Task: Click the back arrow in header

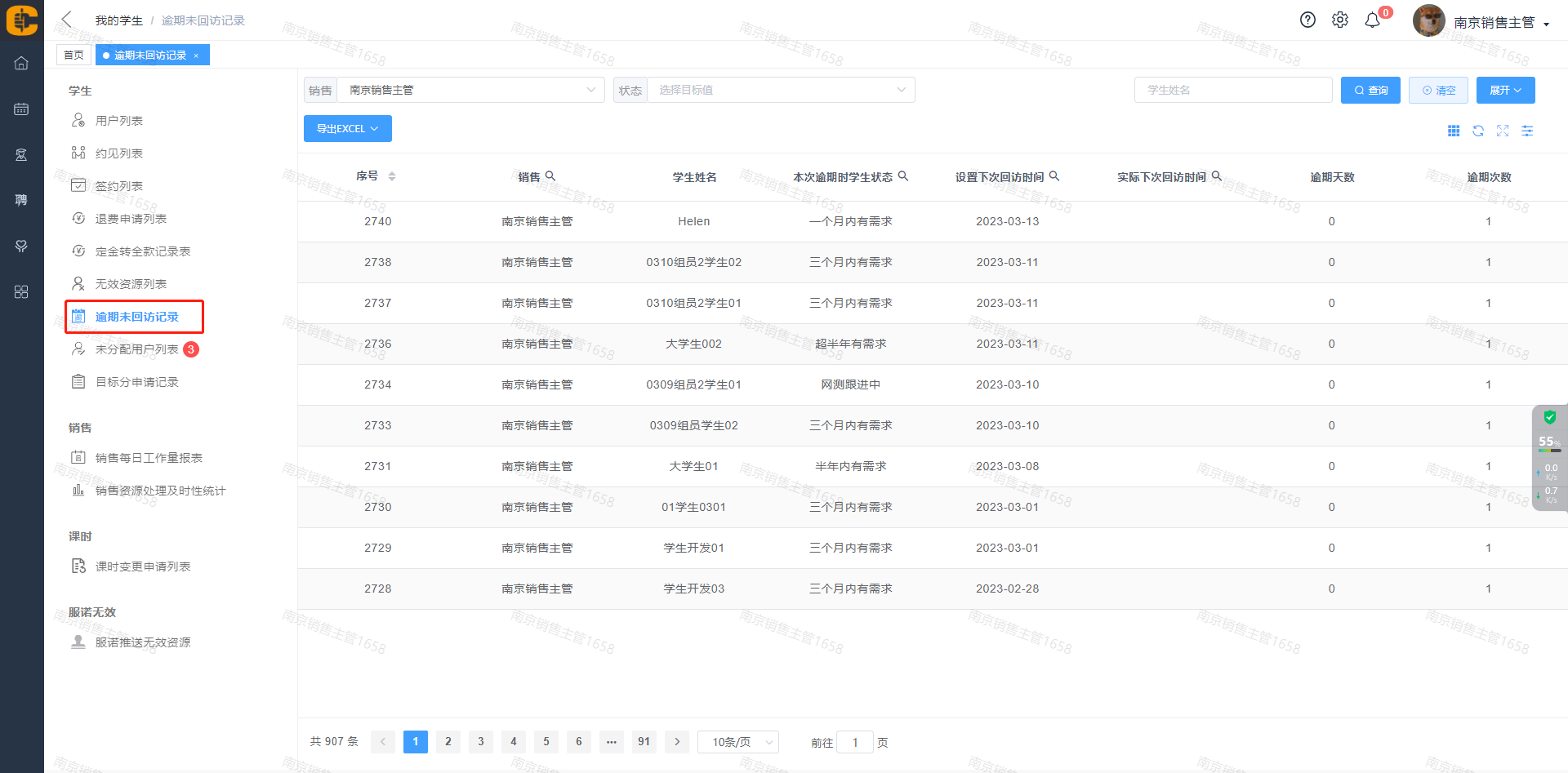Action: (67, 20)
